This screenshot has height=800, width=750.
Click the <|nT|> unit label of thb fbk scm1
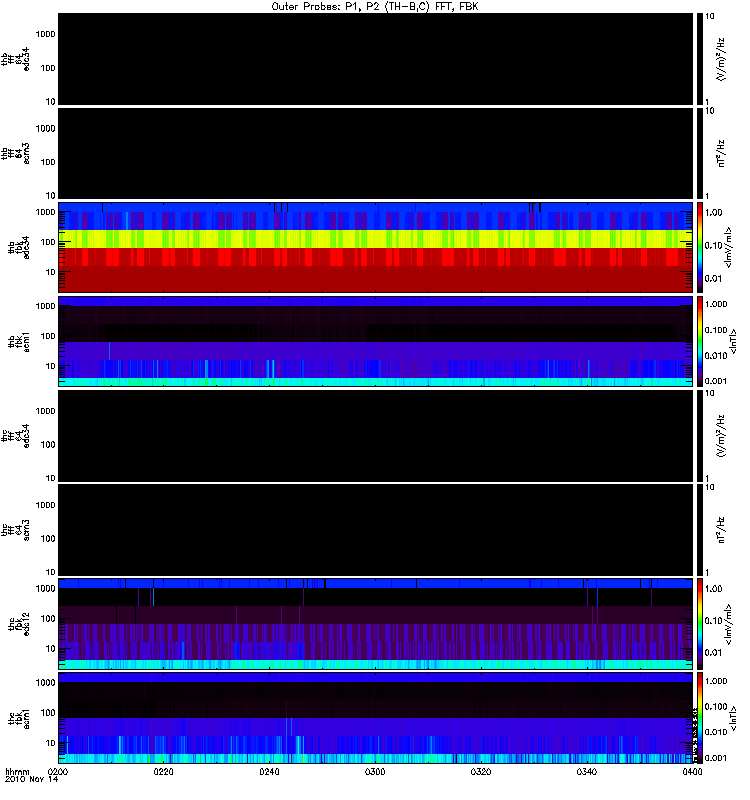(734, 341)
